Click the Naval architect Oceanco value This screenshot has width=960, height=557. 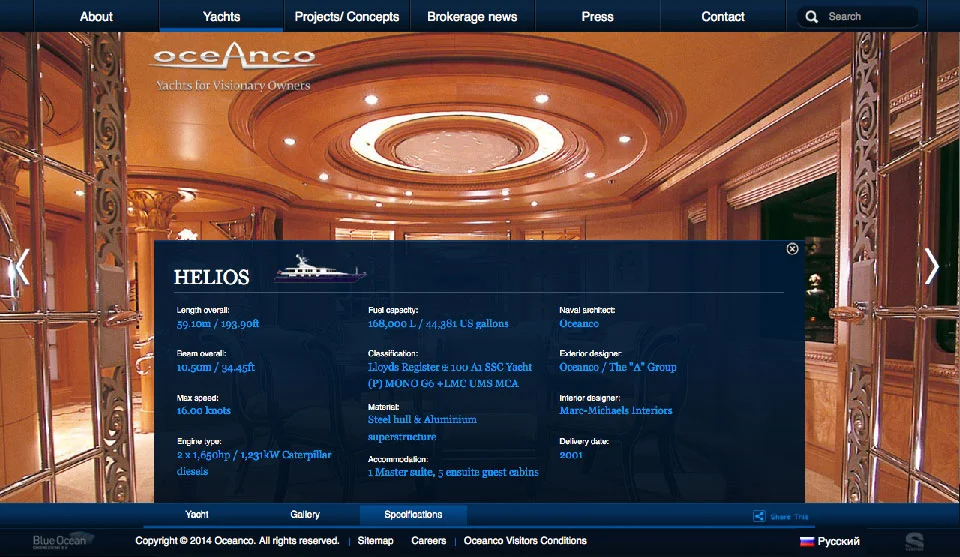(579, 324)
